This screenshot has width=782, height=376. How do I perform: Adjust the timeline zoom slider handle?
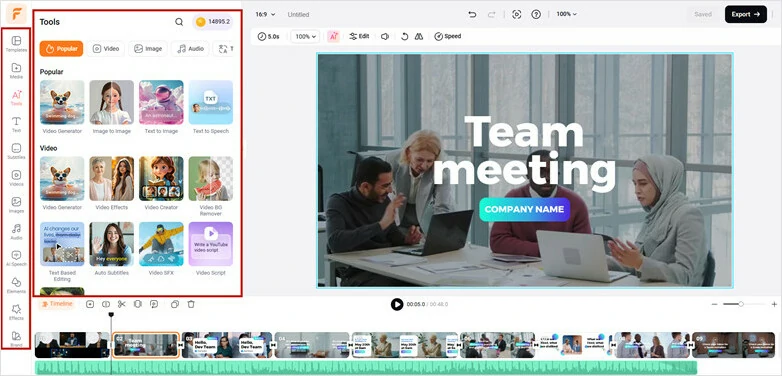[741, 304]
